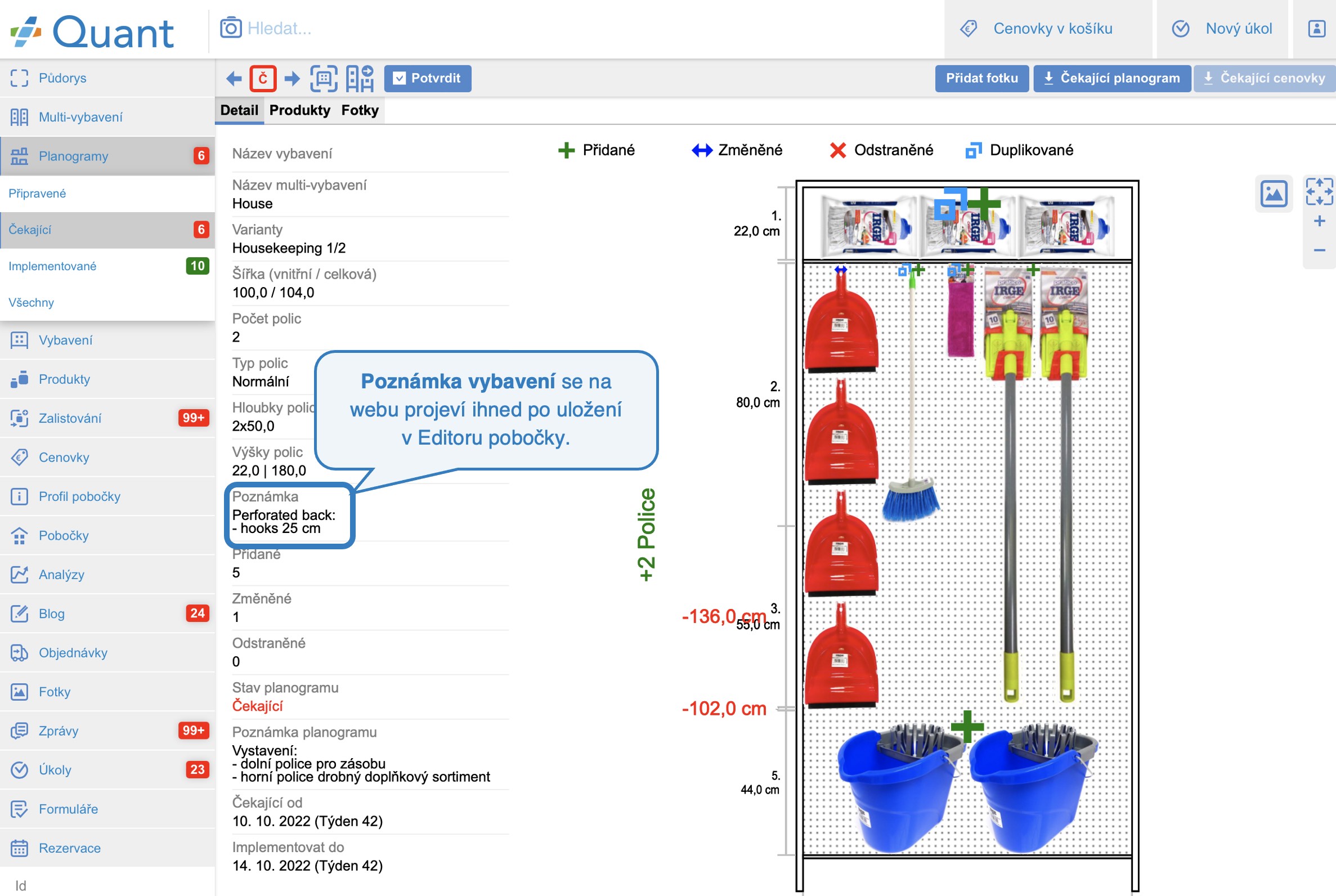Click the Potvrdit confirm checkbox button
The height and width of the screenshot is (896, 1336).
click(x=428, y=78)
